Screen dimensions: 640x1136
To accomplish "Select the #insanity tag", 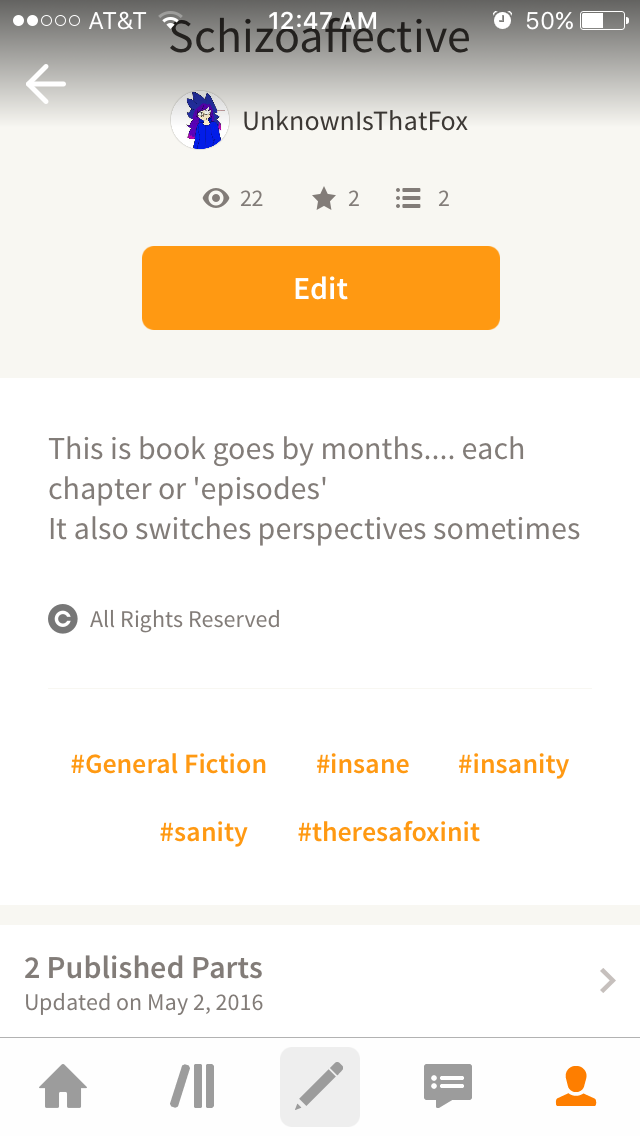I will pyautogui.click(x=513, y=764).
